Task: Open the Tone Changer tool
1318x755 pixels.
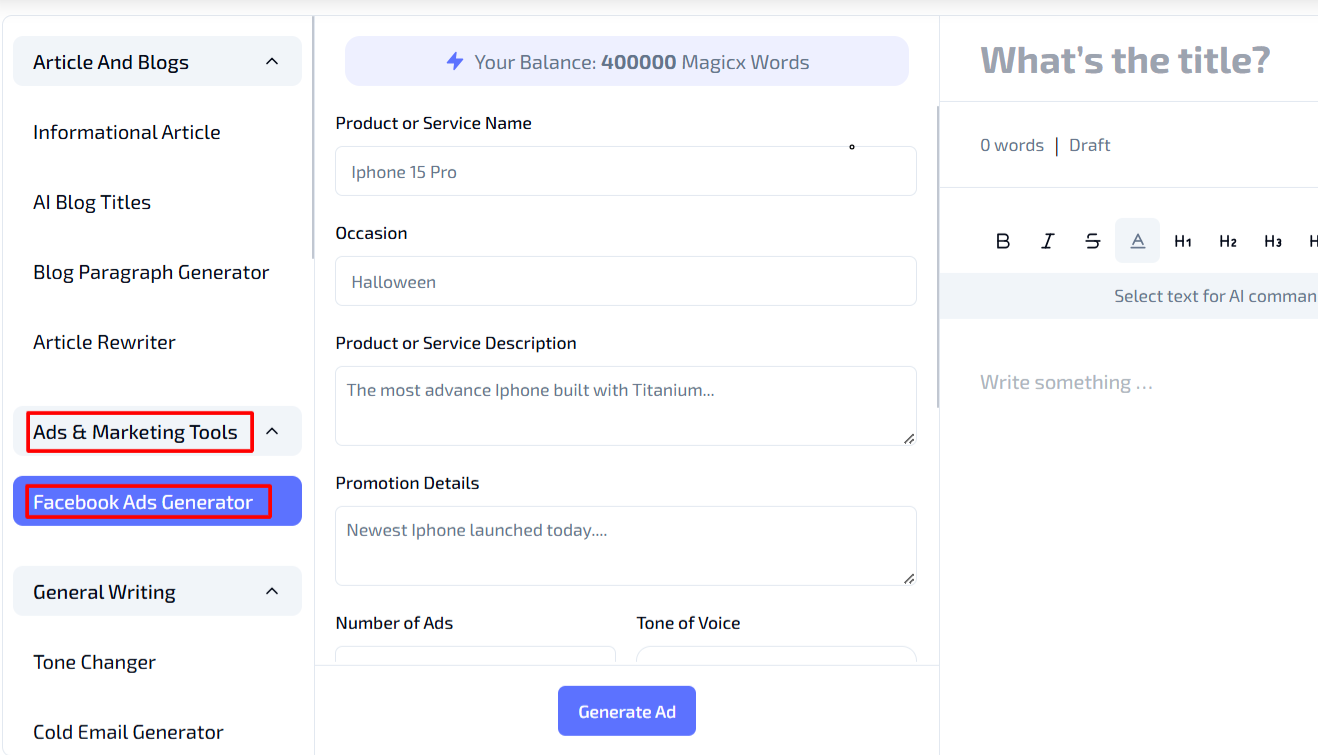Action: click(94, 662)
